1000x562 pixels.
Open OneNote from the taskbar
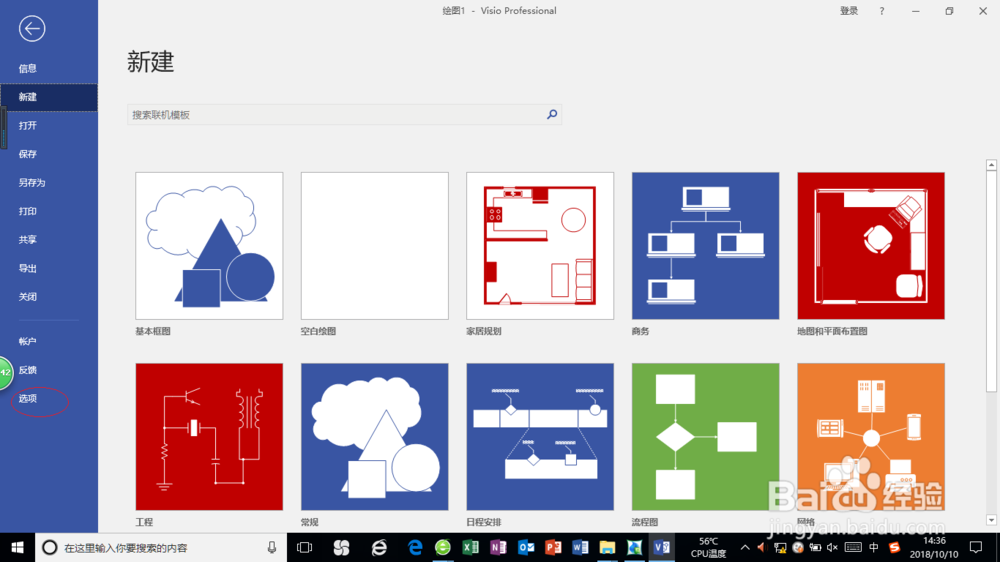(x=498, y=547)
